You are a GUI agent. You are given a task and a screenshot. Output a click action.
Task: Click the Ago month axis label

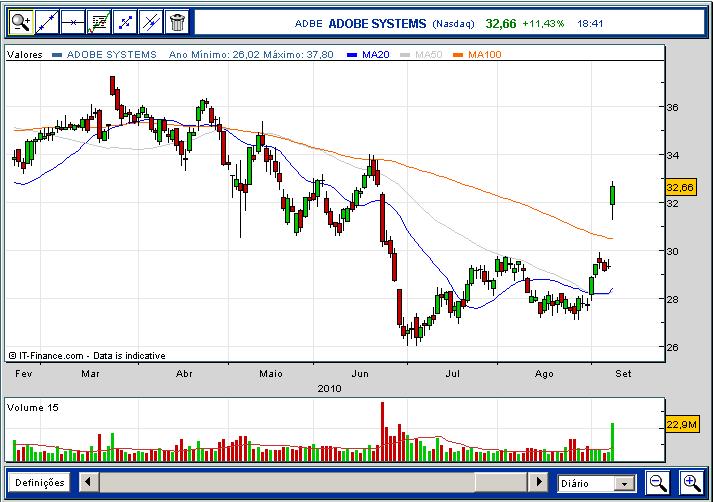(544, 374)
